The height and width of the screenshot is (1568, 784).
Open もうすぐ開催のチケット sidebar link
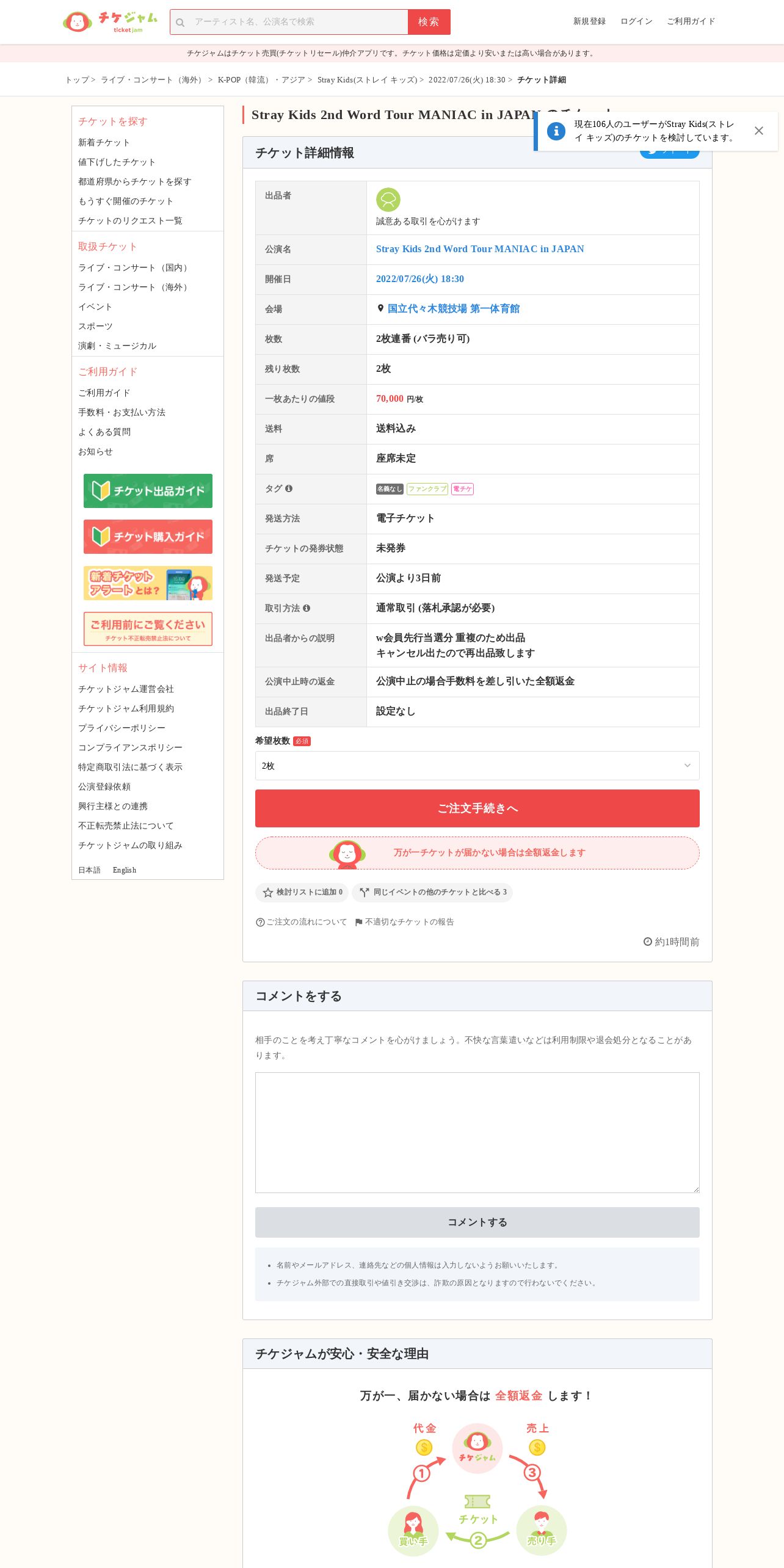click(126, 201)
